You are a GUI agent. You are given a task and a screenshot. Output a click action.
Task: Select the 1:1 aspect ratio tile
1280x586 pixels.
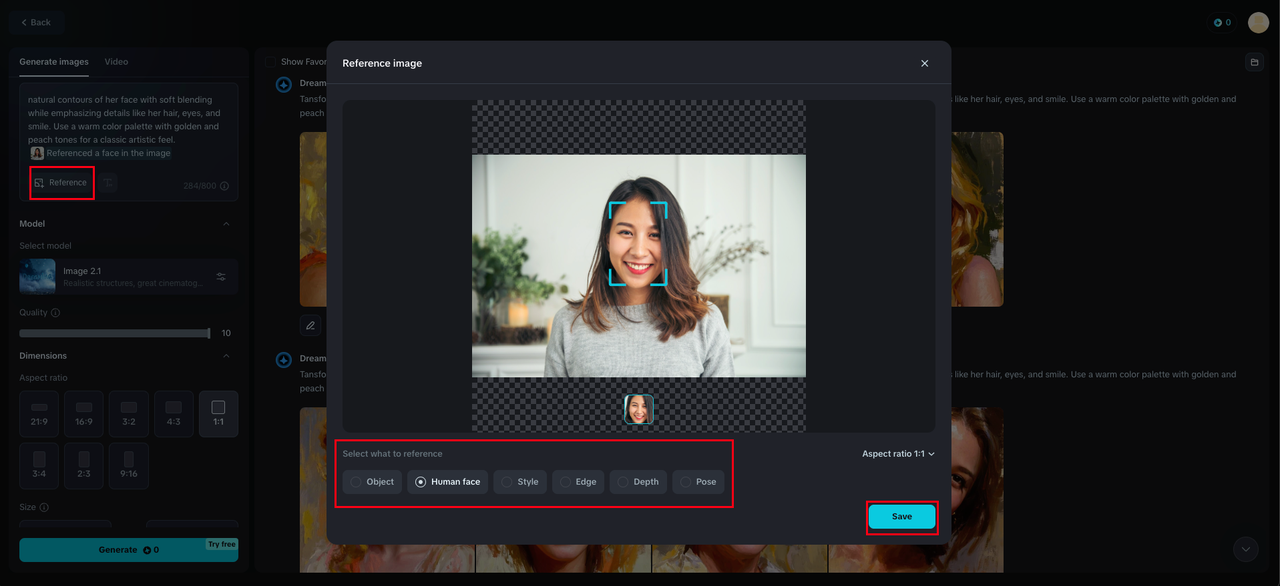click(219, 413)
